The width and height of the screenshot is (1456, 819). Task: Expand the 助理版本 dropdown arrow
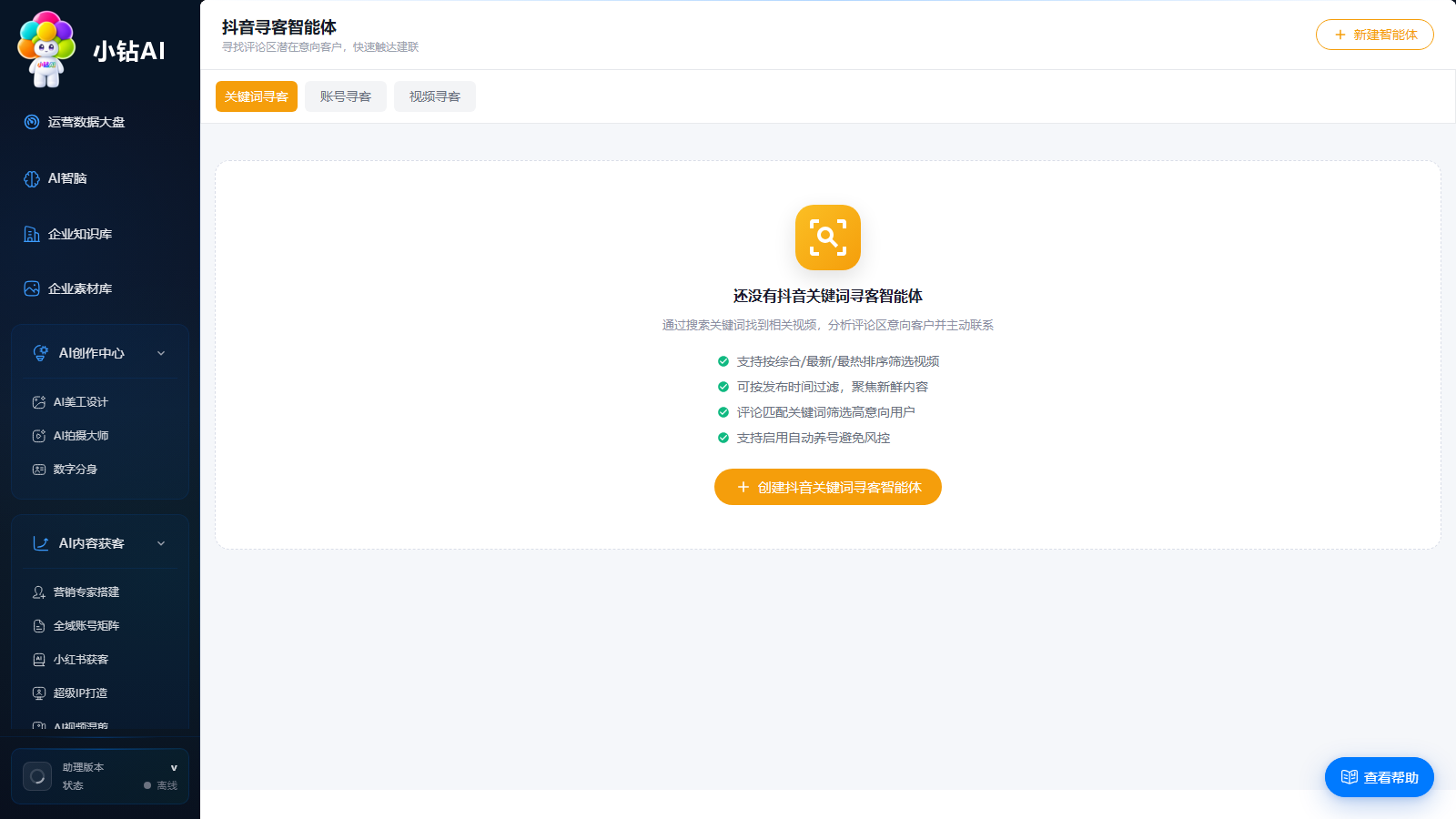(x=174, y=768)
